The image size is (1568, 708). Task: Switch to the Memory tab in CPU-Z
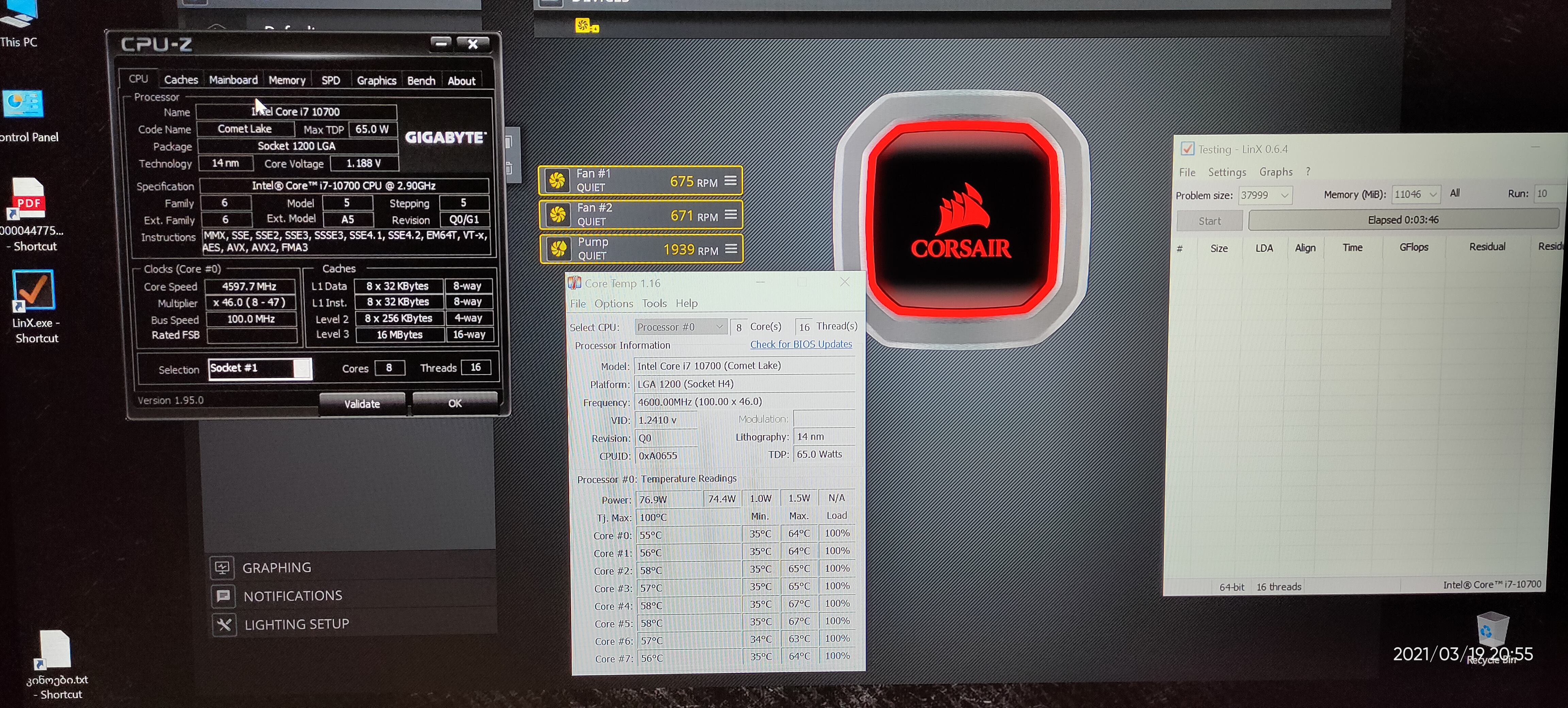tap(287, 80)
